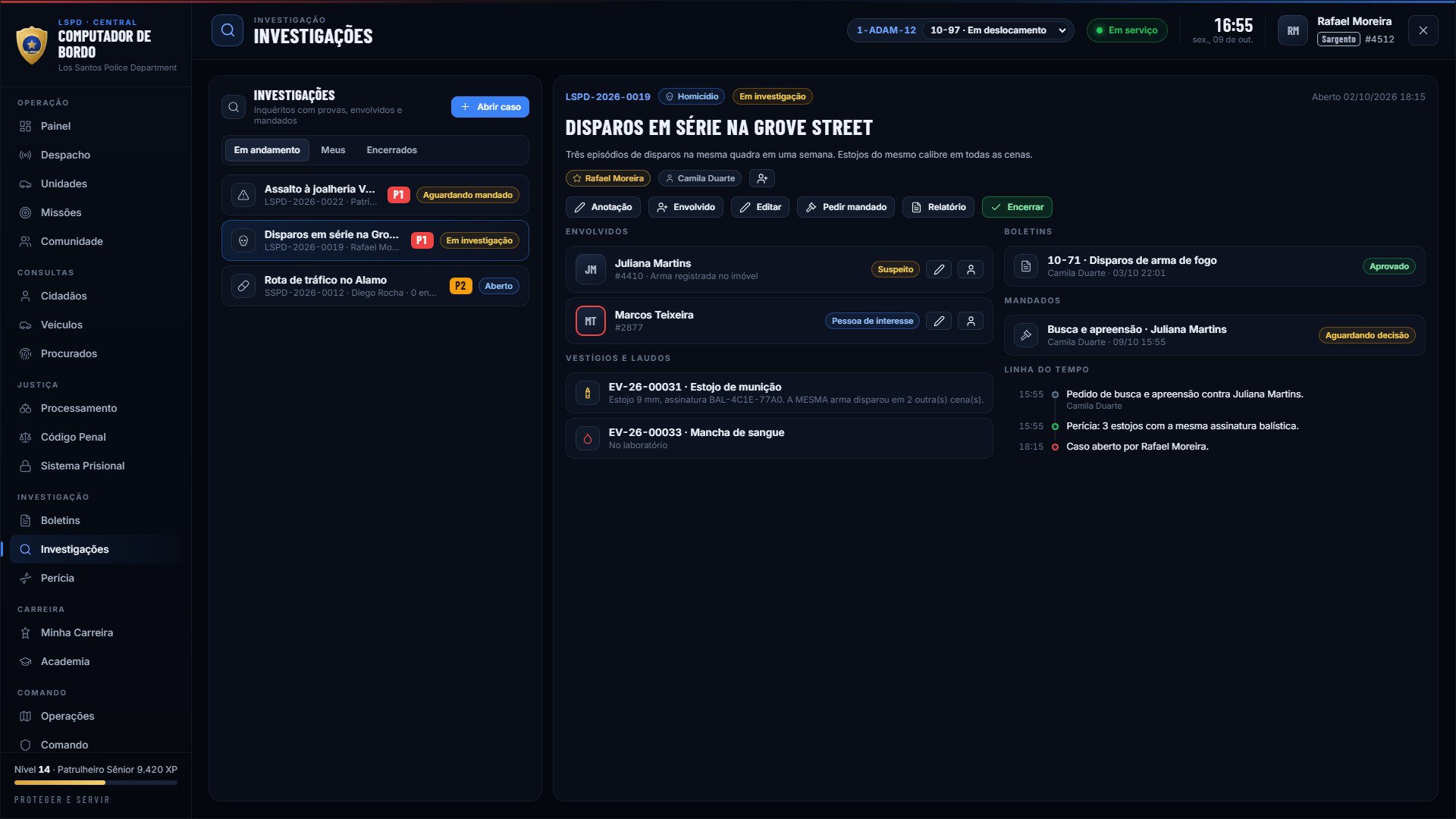Image resolution: width=1456 pixels, height=819 pixels.
Task: Open Procurados in the sidebar
Action: pos(95,353)
